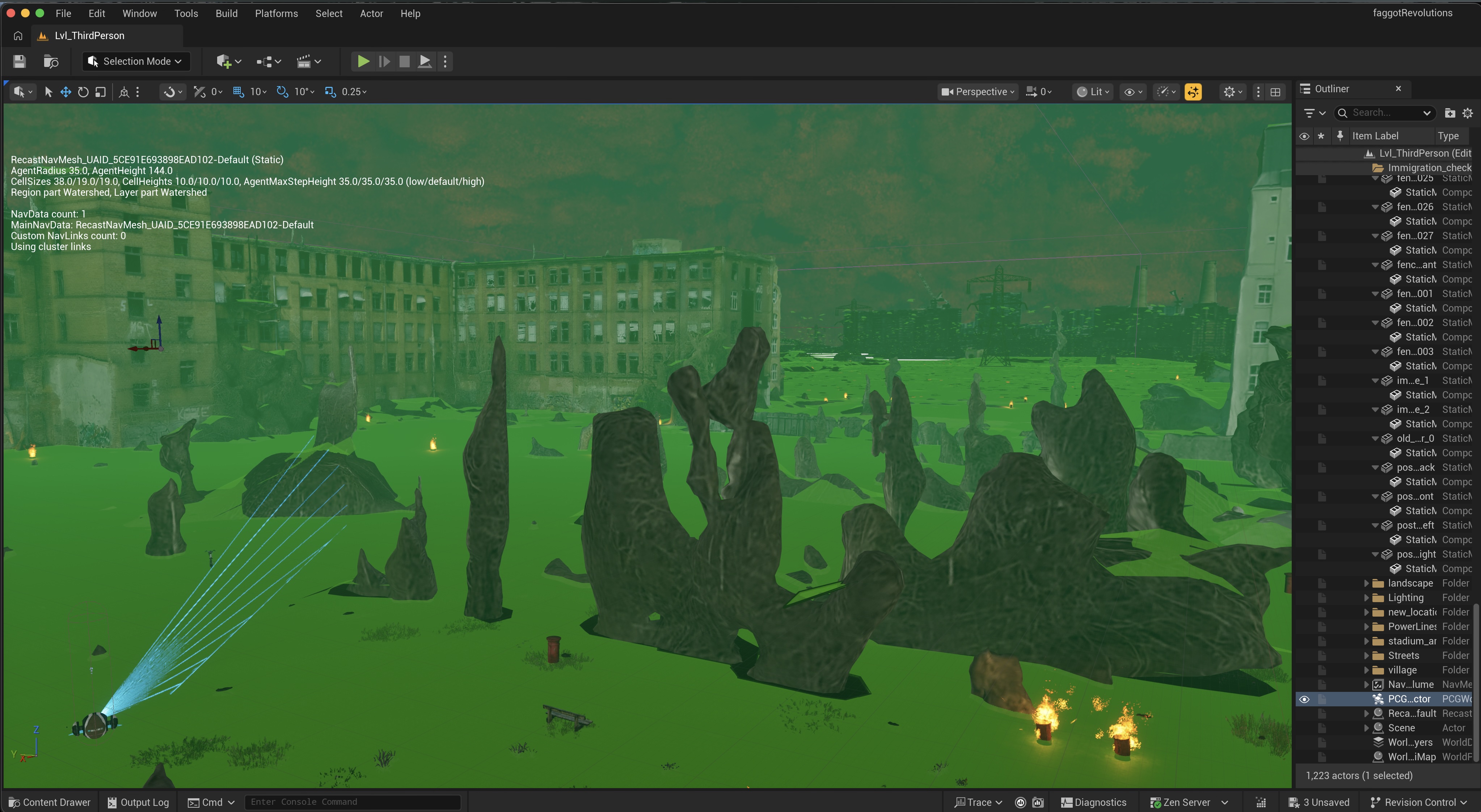Image resolution: width=1481 pixels, height=812 pixels.
Task: Click the circular icon right of Trace
Action: coord(1021,802)
